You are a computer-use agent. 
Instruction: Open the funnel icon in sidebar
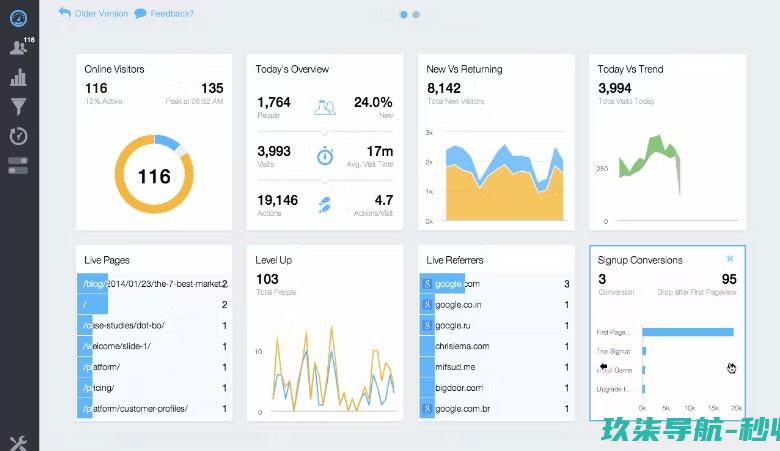18,106
